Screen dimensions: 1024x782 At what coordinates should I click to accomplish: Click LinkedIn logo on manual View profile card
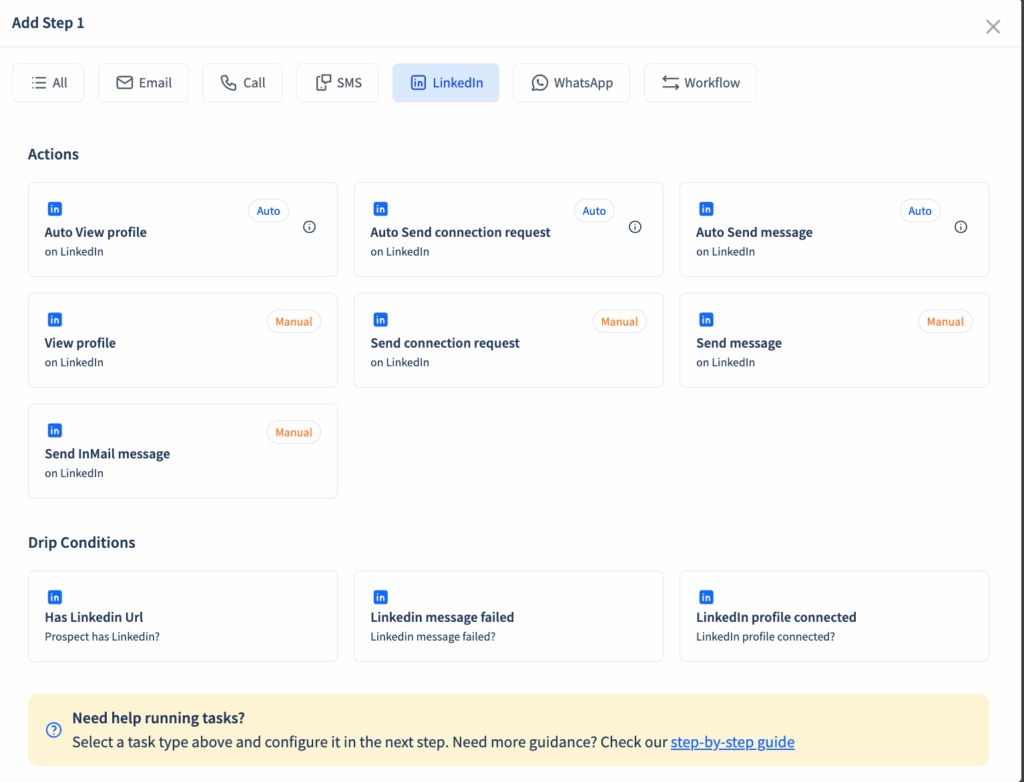click(55, 319)
